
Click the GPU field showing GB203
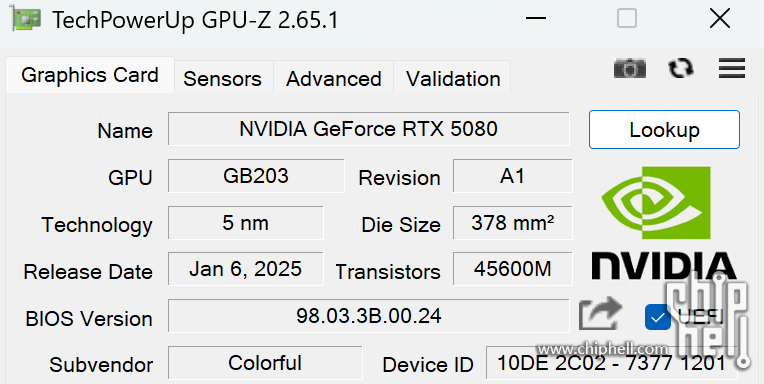[x=256, y=175]
